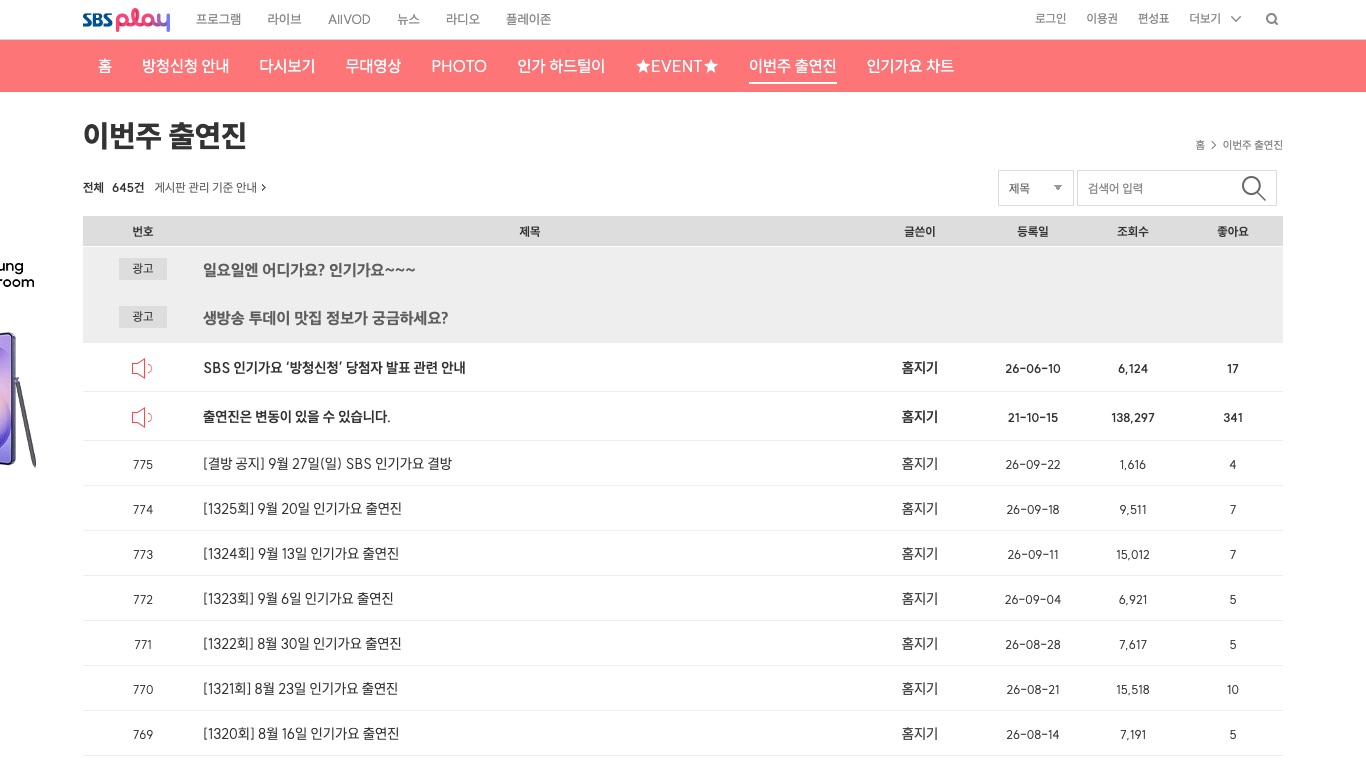Open post [1321회] 8월 23일 출연진

(301, 689)
